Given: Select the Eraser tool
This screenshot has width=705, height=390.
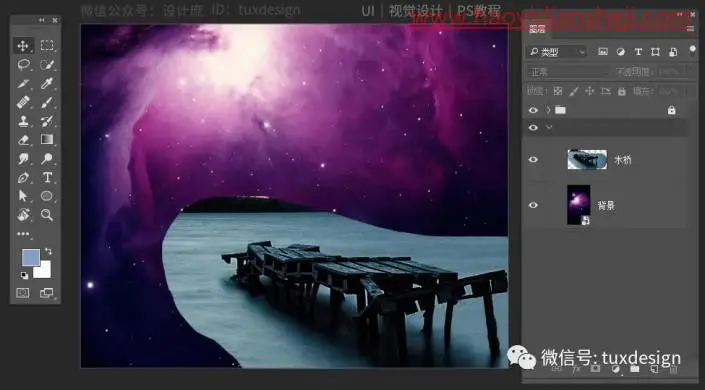Looking at the screenshot, I should 23,140.
